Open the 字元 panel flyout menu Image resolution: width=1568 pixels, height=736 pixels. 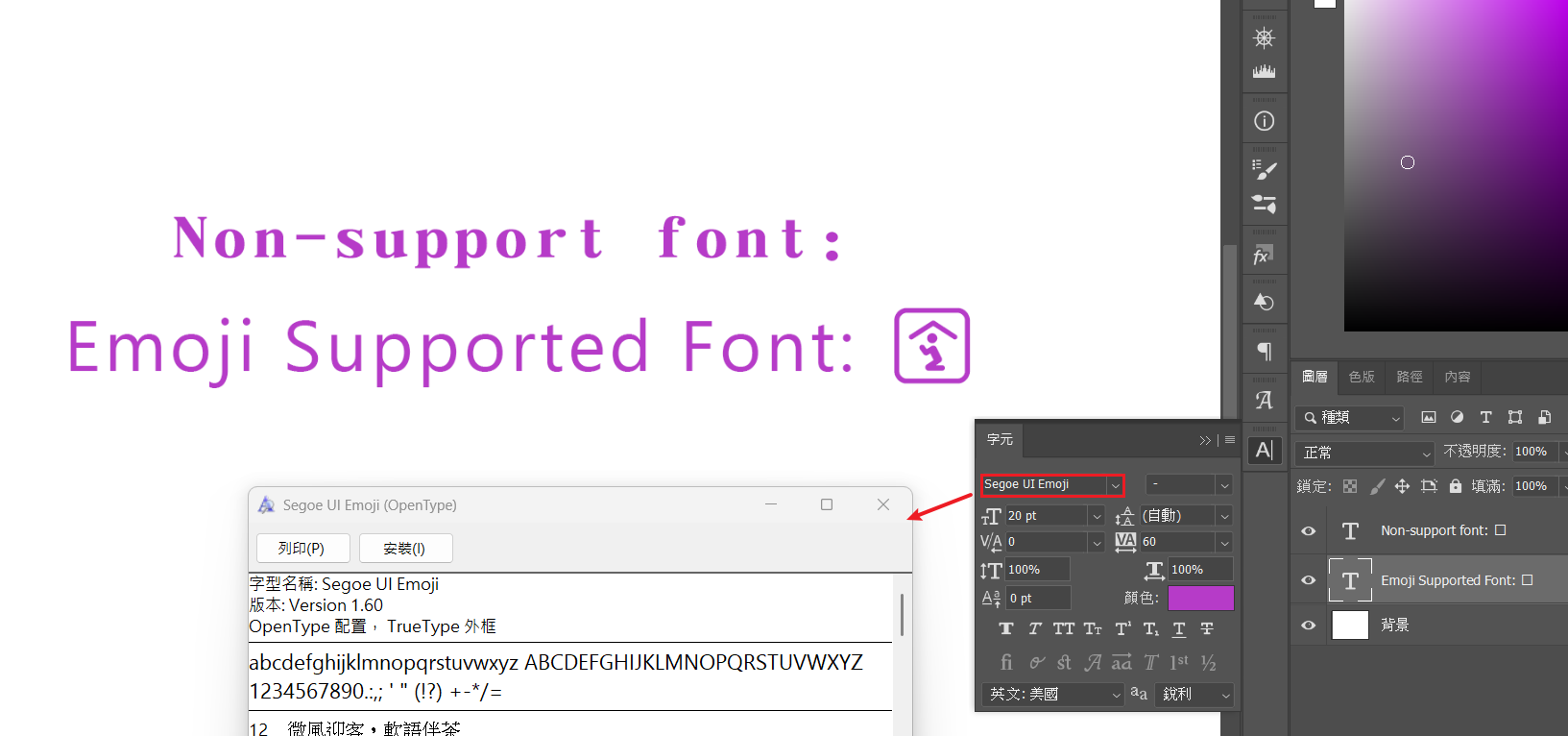click(x=1230, y=440)
